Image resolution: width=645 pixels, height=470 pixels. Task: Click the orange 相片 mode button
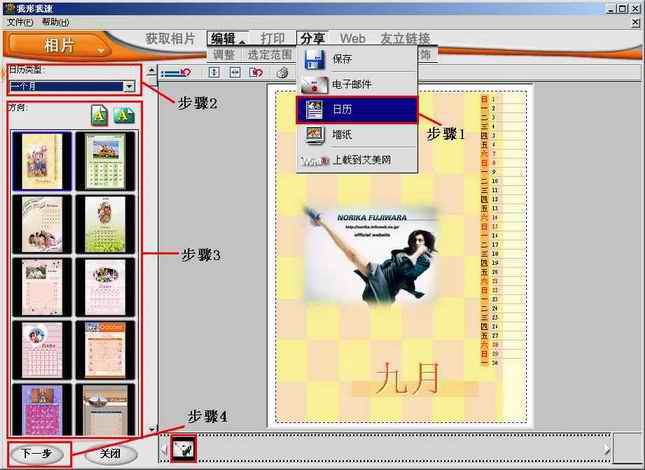point(58,45)
